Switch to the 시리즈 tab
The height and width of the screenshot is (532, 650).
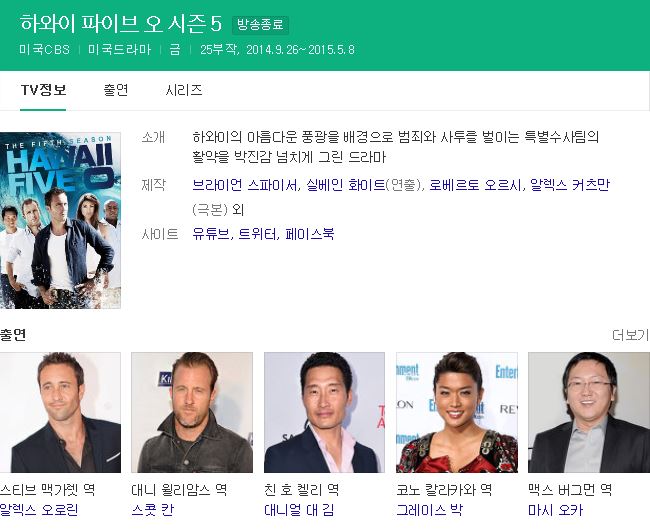click(x=184, y=90)
